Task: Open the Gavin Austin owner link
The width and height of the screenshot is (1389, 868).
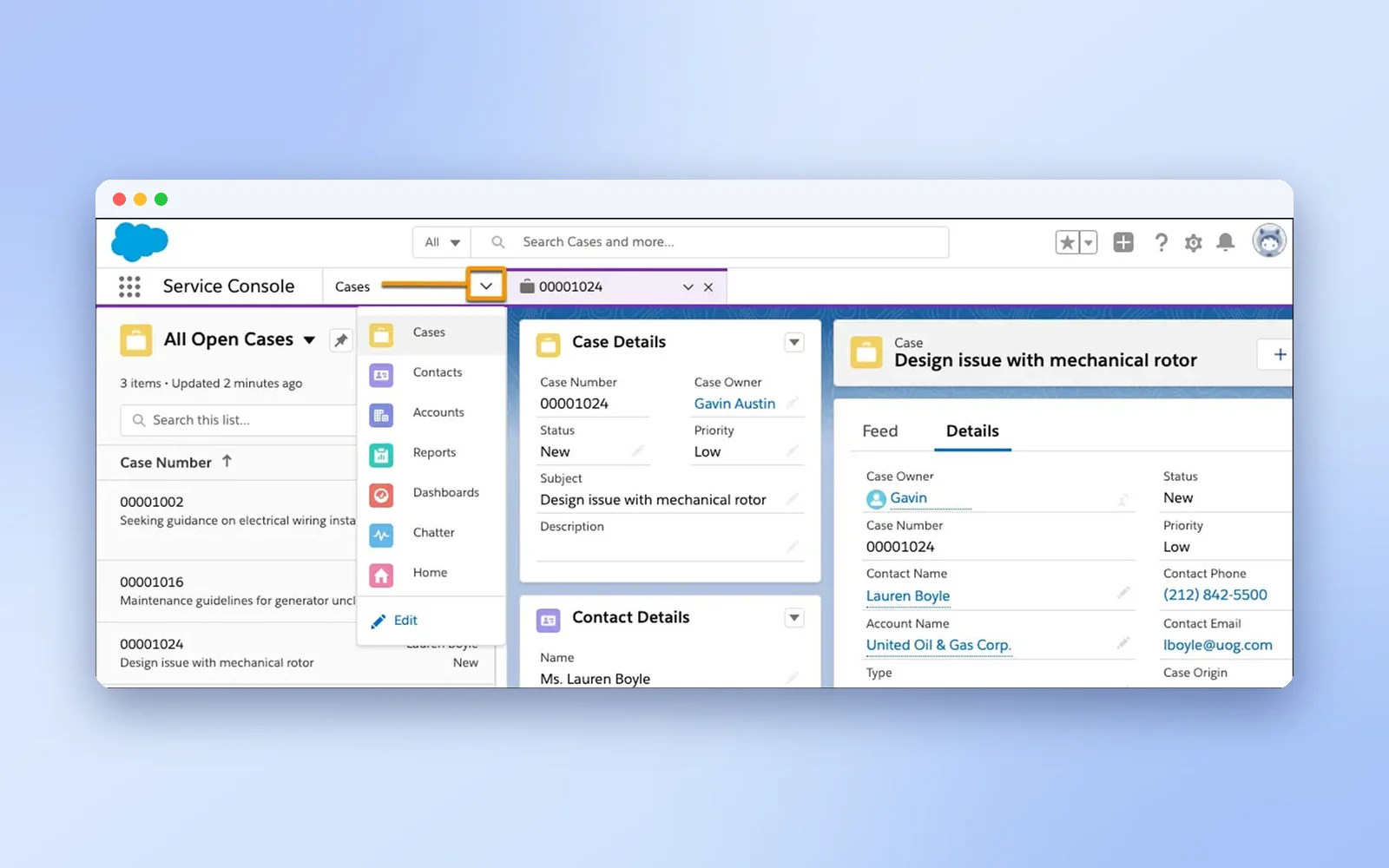Action: tap(734, 404)
